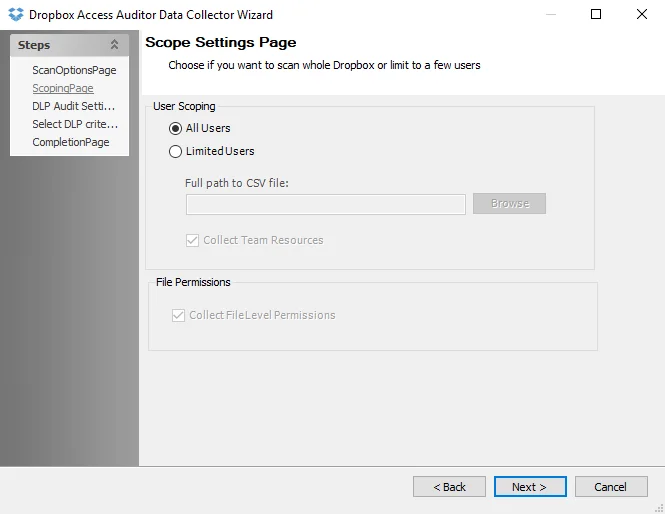Proceed with the Next > button
Image resolution: width=665 pixels, height=514 pixels.
point(530,486)
